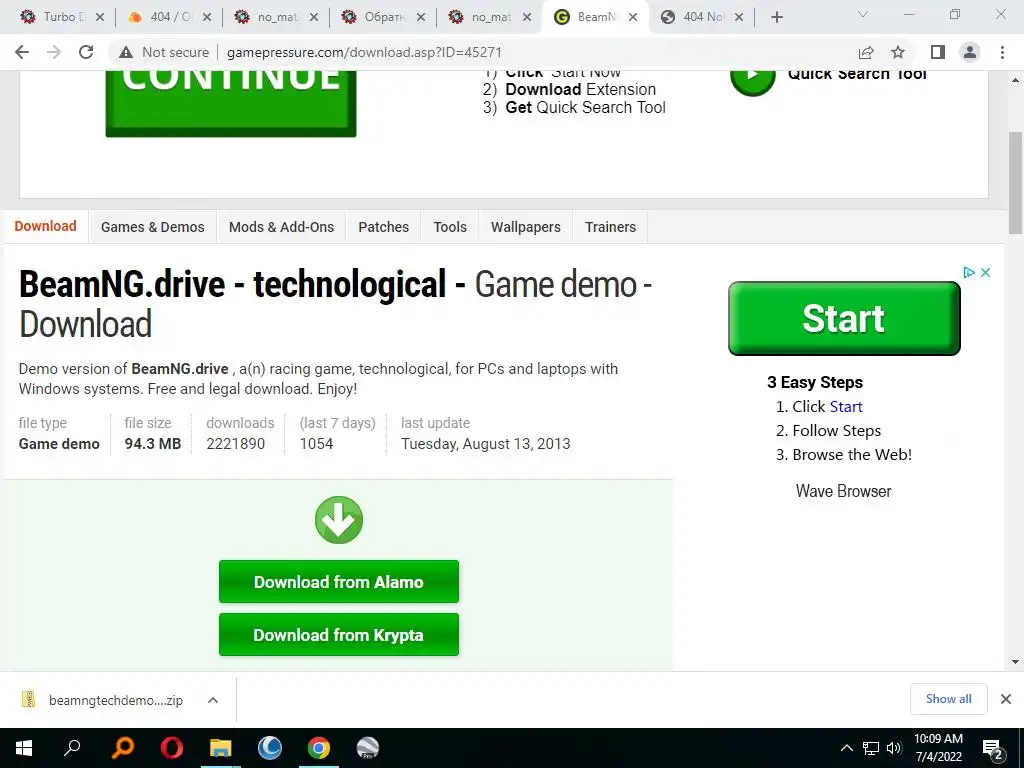Click the address bar URL
This screenshot has width=1024, height=768.
pyautogui.click(x=364, y=52)
